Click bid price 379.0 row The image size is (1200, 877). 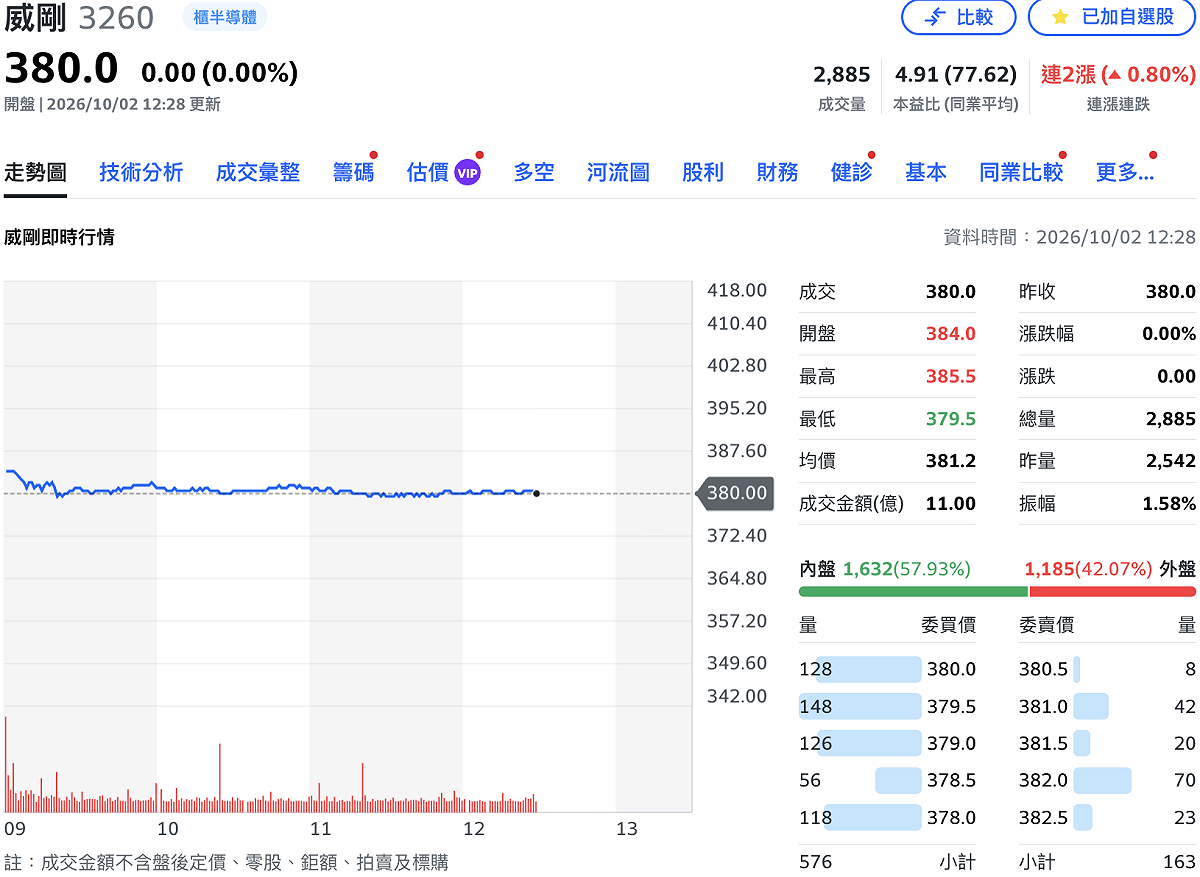tap(888, 743)
